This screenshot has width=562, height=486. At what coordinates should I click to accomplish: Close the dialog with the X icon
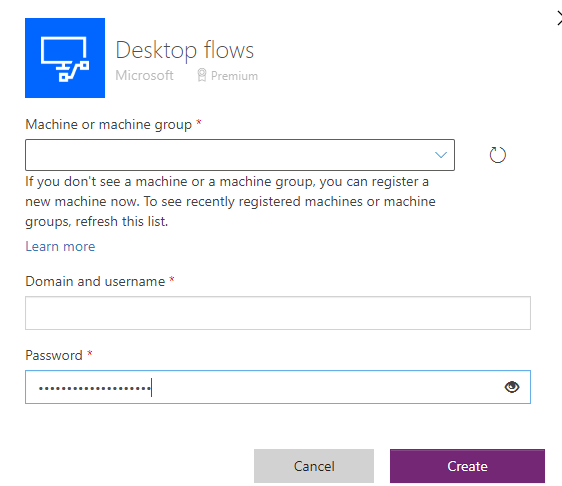point(559,19)
